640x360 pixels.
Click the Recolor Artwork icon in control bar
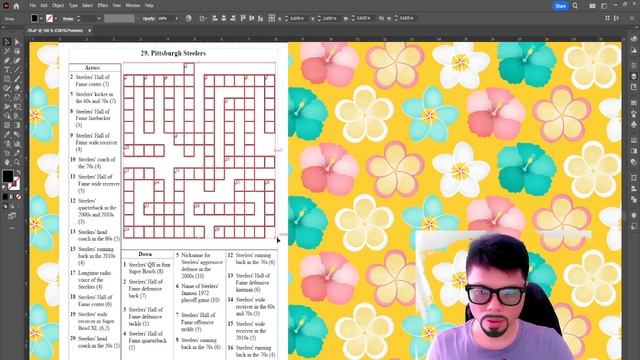tap(189, 18)
